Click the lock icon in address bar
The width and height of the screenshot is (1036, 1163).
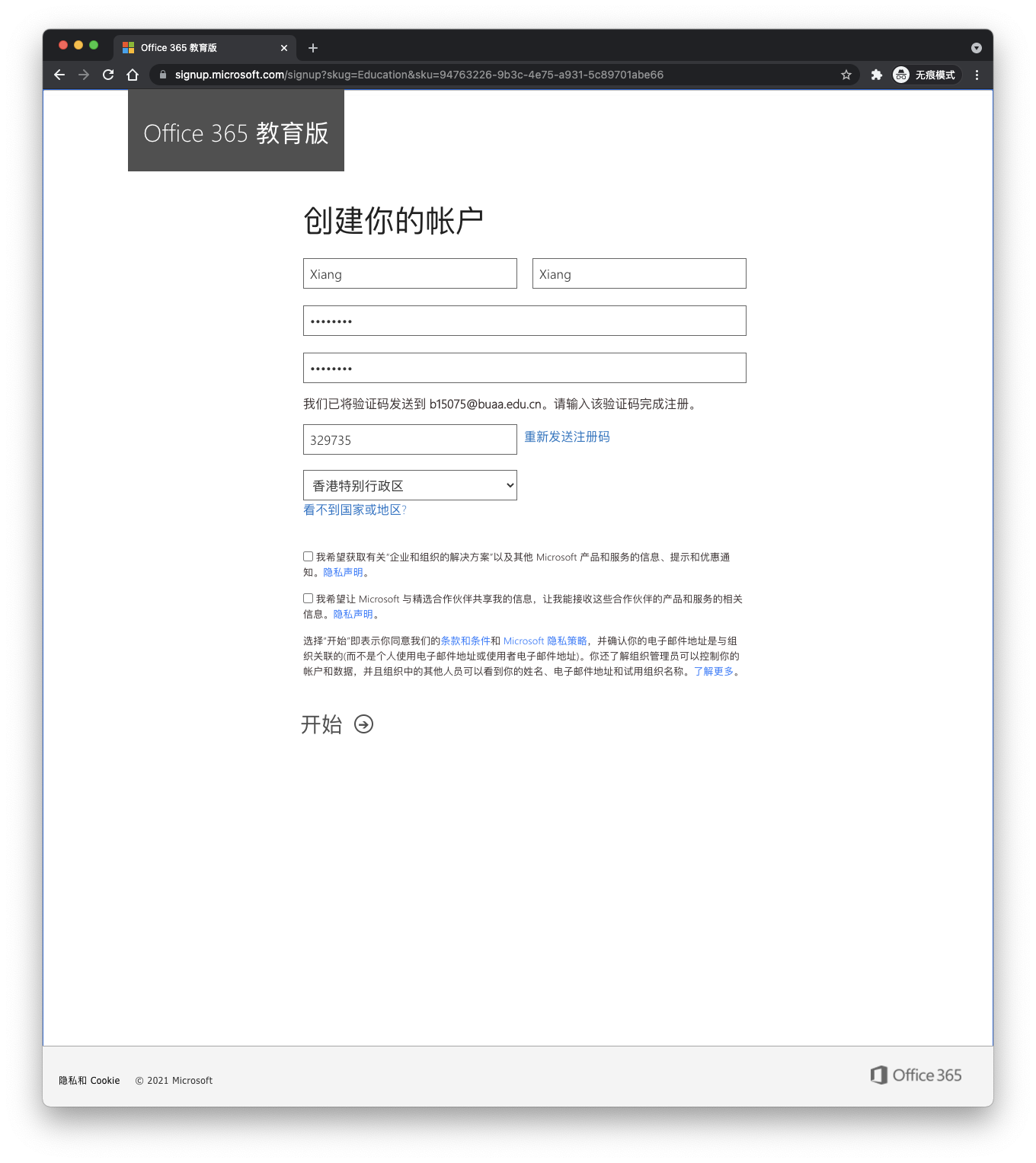pyautogui.click(x=162, y=75)
